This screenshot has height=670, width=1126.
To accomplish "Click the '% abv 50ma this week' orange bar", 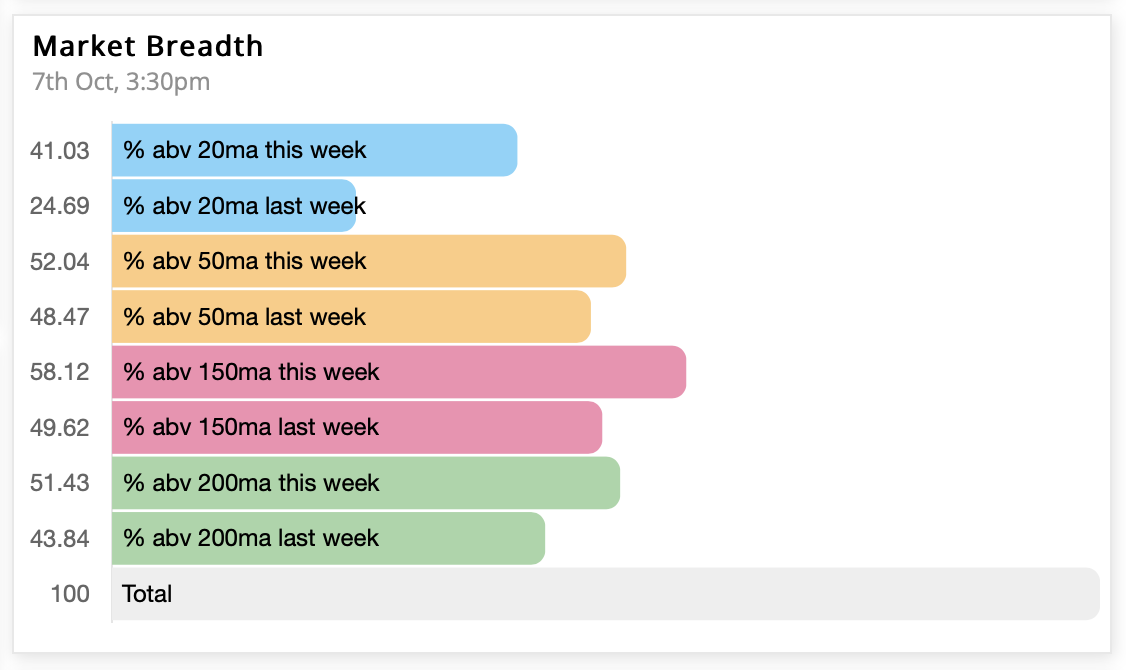I will point(369,261).
